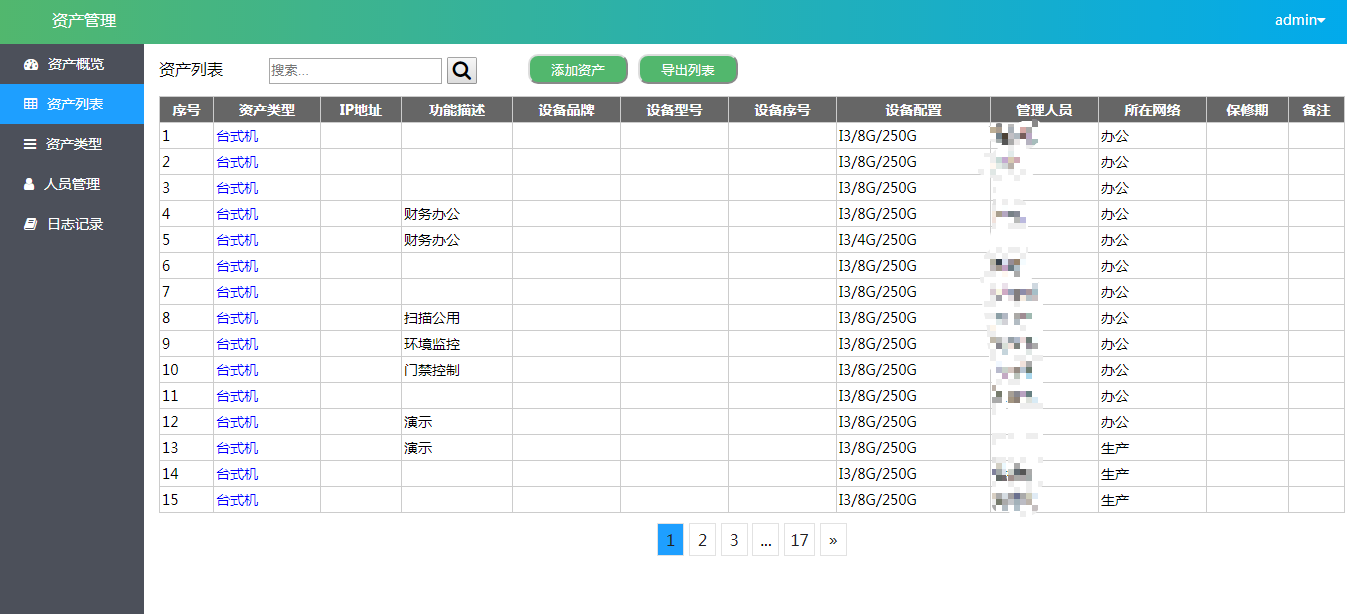Image resolution: width=1347 pixels, height=614 pixels.
Task: Click the 管理人员 column header
Action: pyautogui.click(x=1044, y=110)
